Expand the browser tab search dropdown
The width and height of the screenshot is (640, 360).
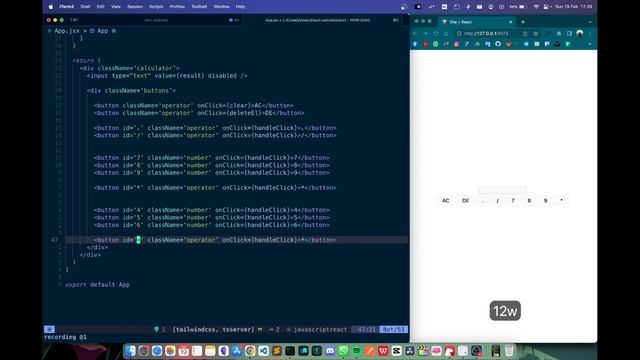tap(590, 22)
